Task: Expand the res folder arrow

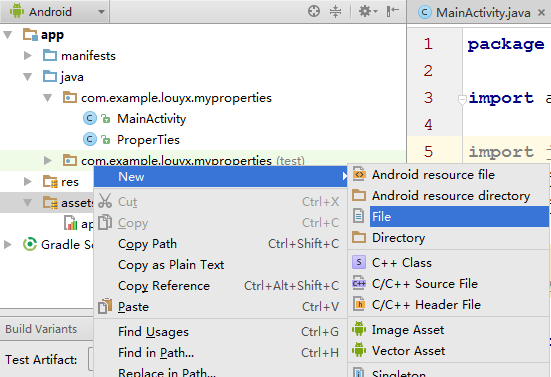Action: click(28, 182)
